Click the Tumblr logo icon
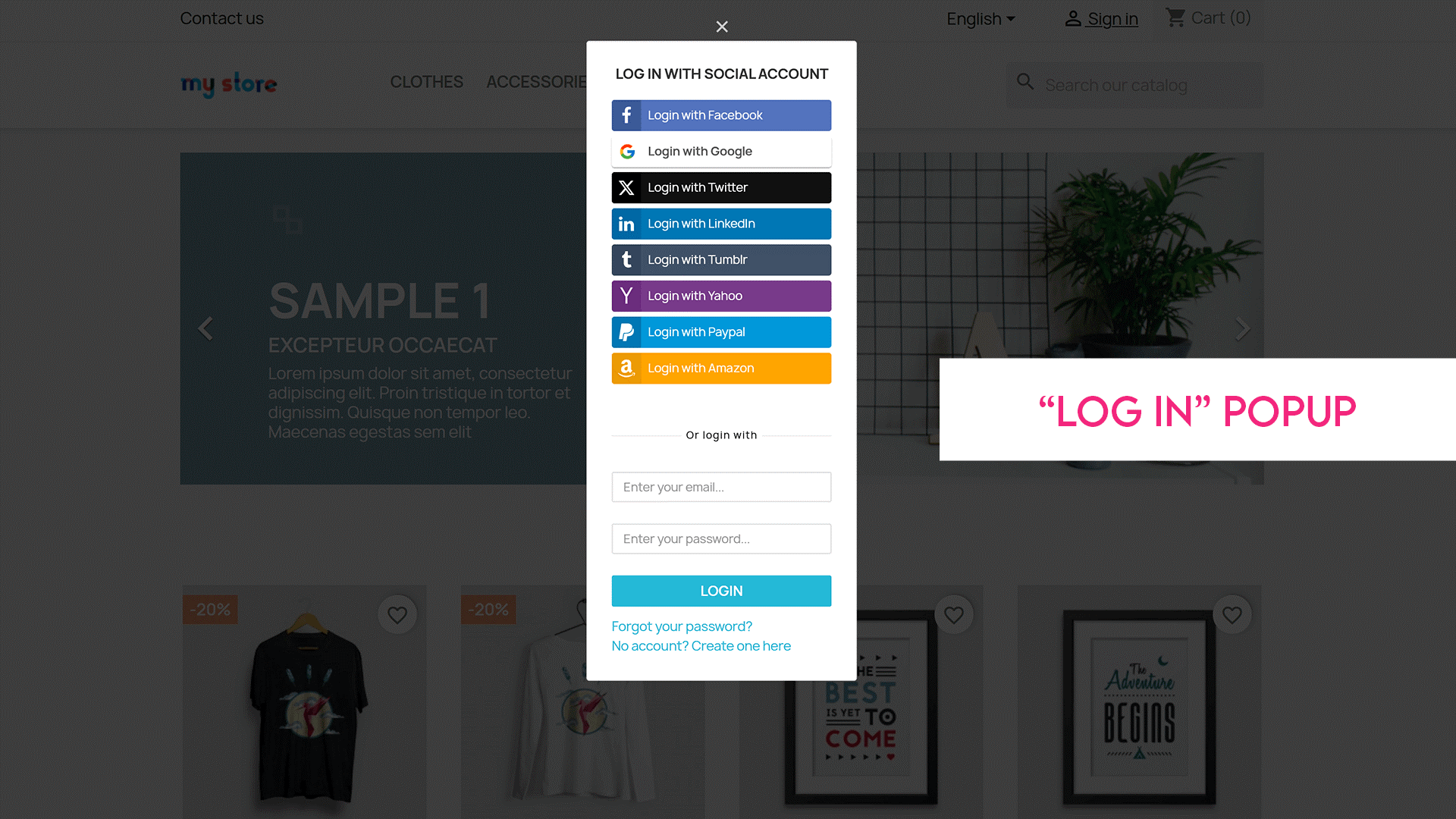Image resolution: width=1456 pixels, height=819 pixels. 626,259
